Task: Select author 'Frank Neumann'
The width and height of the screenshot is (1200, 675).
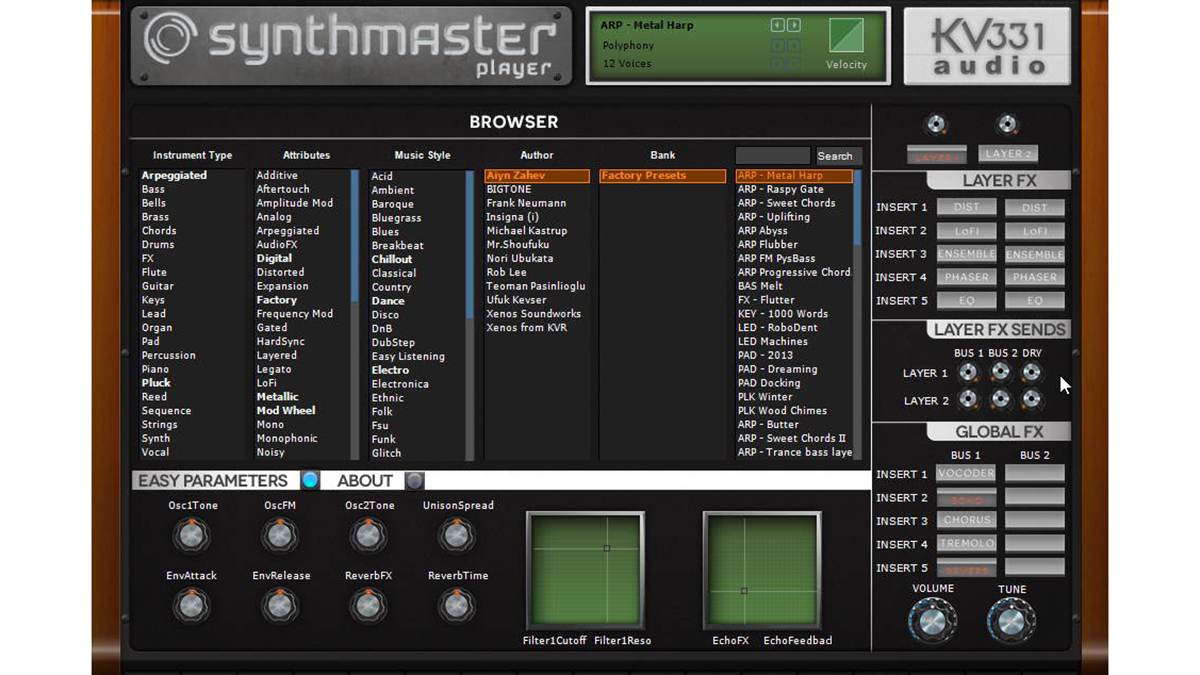Action: pyautogui.click(x=527, y=203)
